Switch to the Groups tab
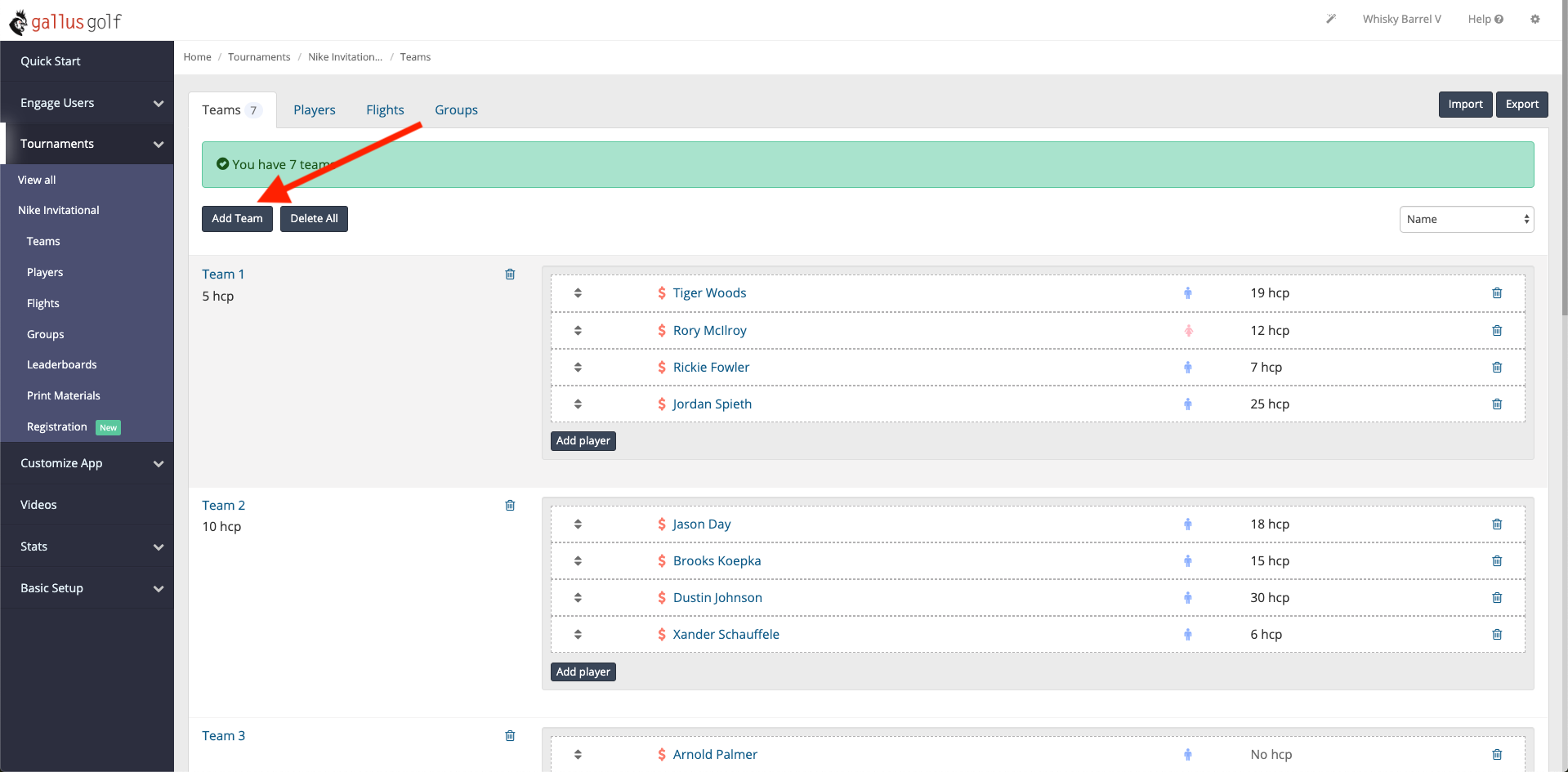 tap(456, 110)
